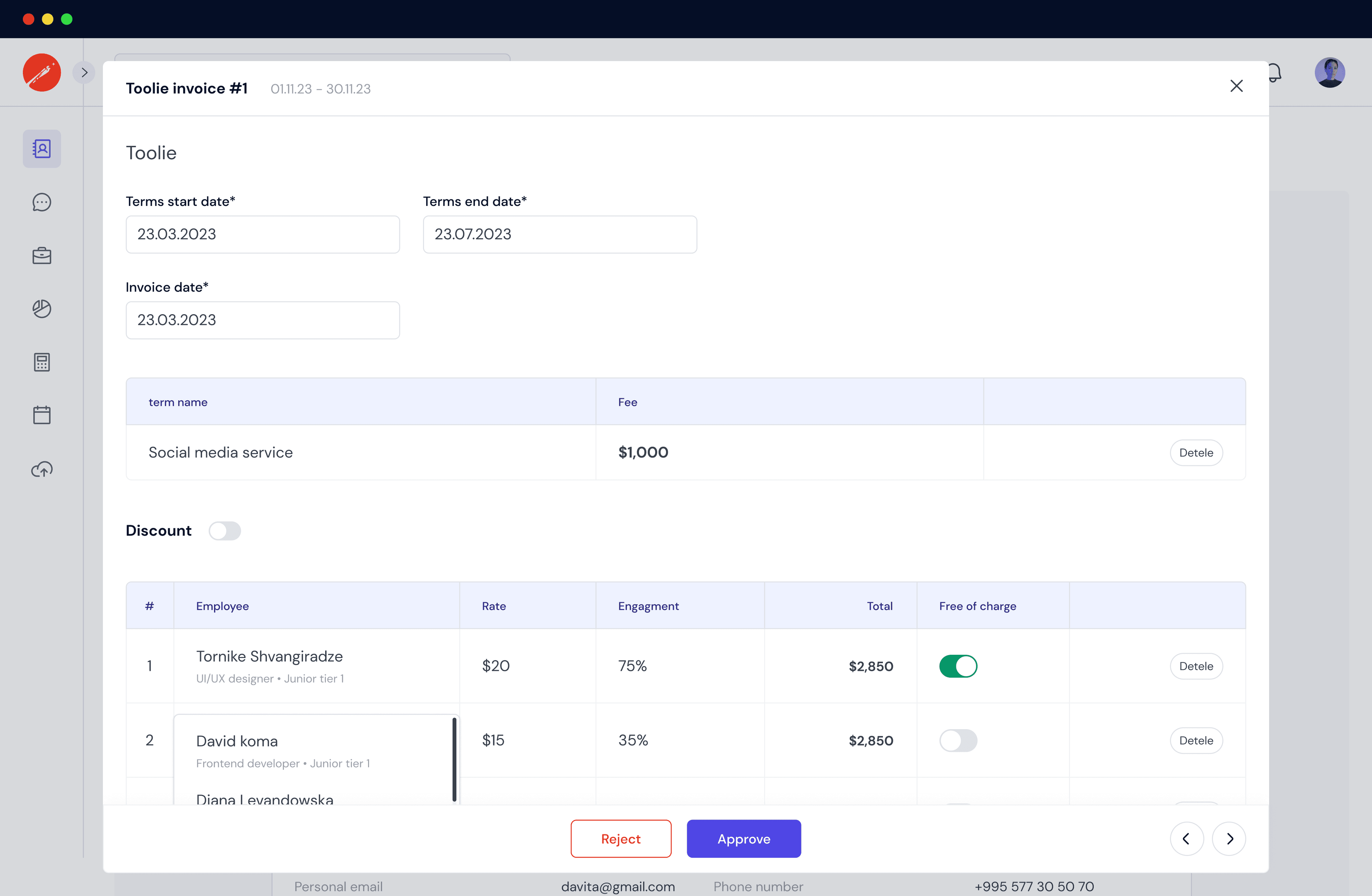Screen dimensions: 1372x896
Task: Open the calculator payroll section
Action: [x=41, y=362]
